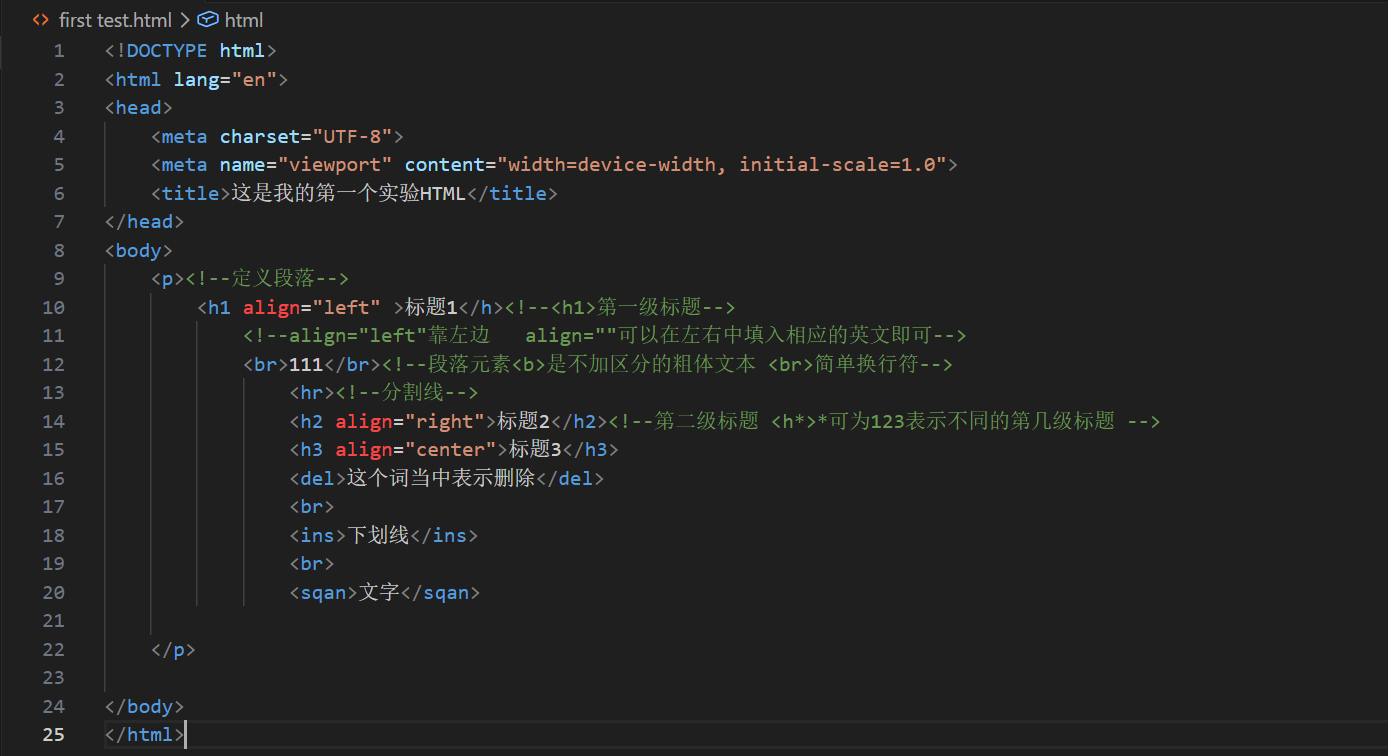Click line number 12 in the gutter
Screen dimensions: 1388x756
coord(53,365)
